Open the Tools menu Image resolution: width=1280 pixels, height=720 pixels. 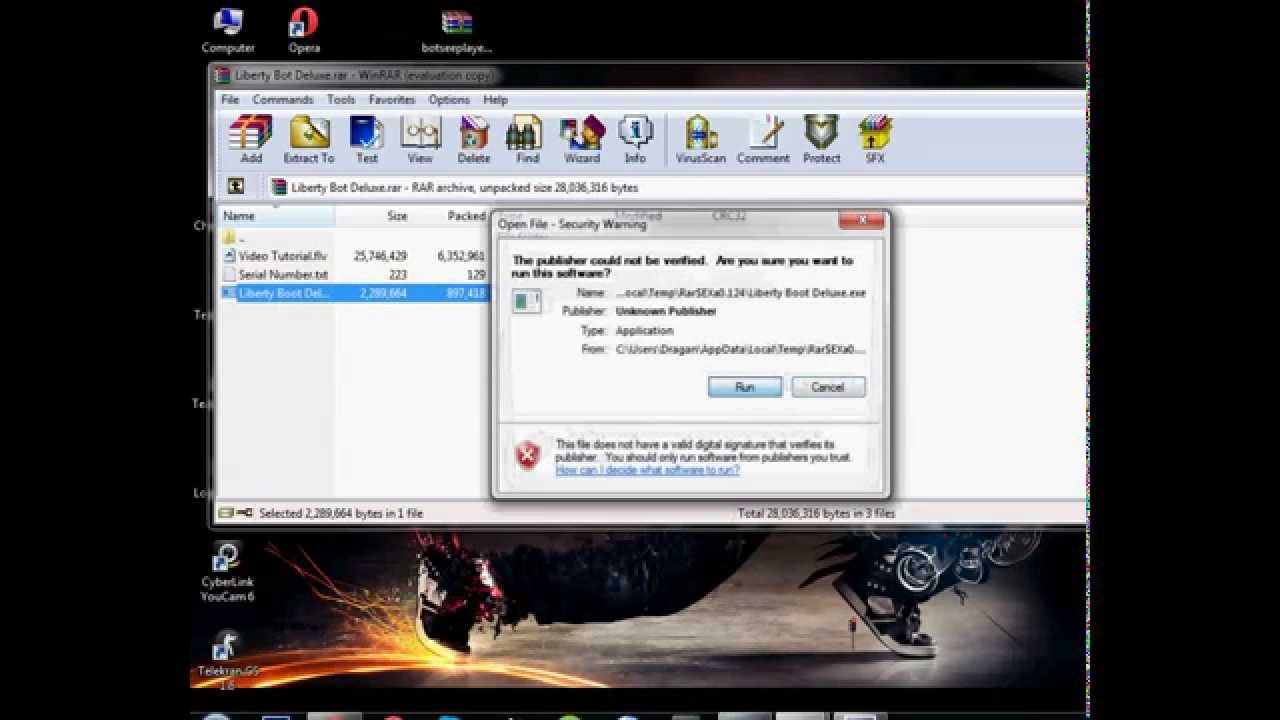341,100
